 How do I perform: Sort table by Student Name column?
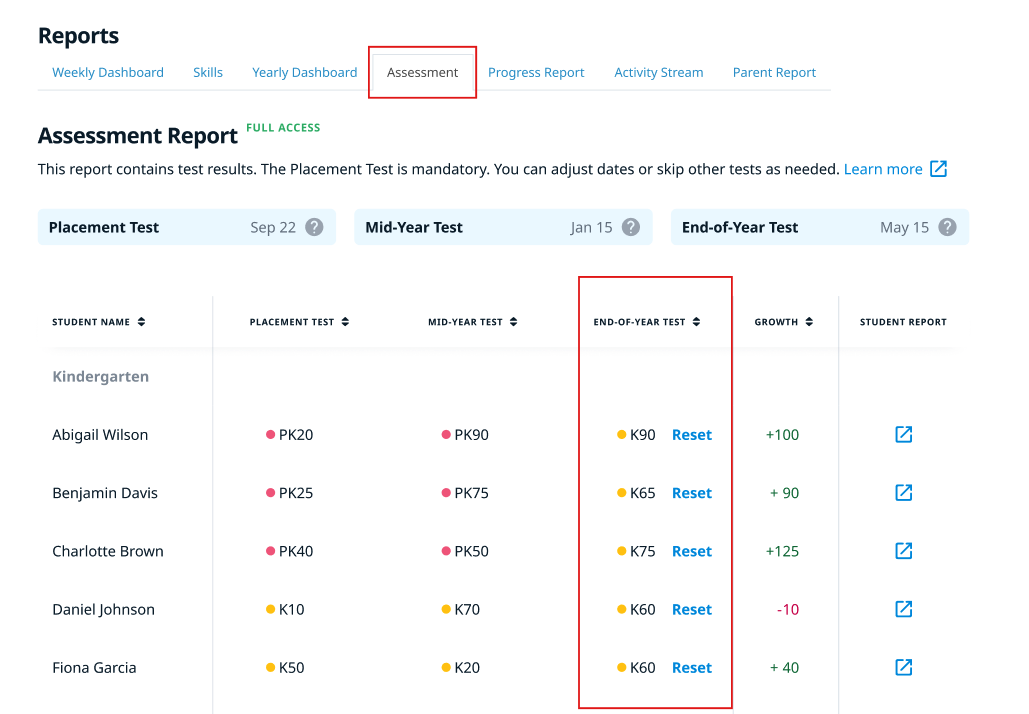pos(99,322)
